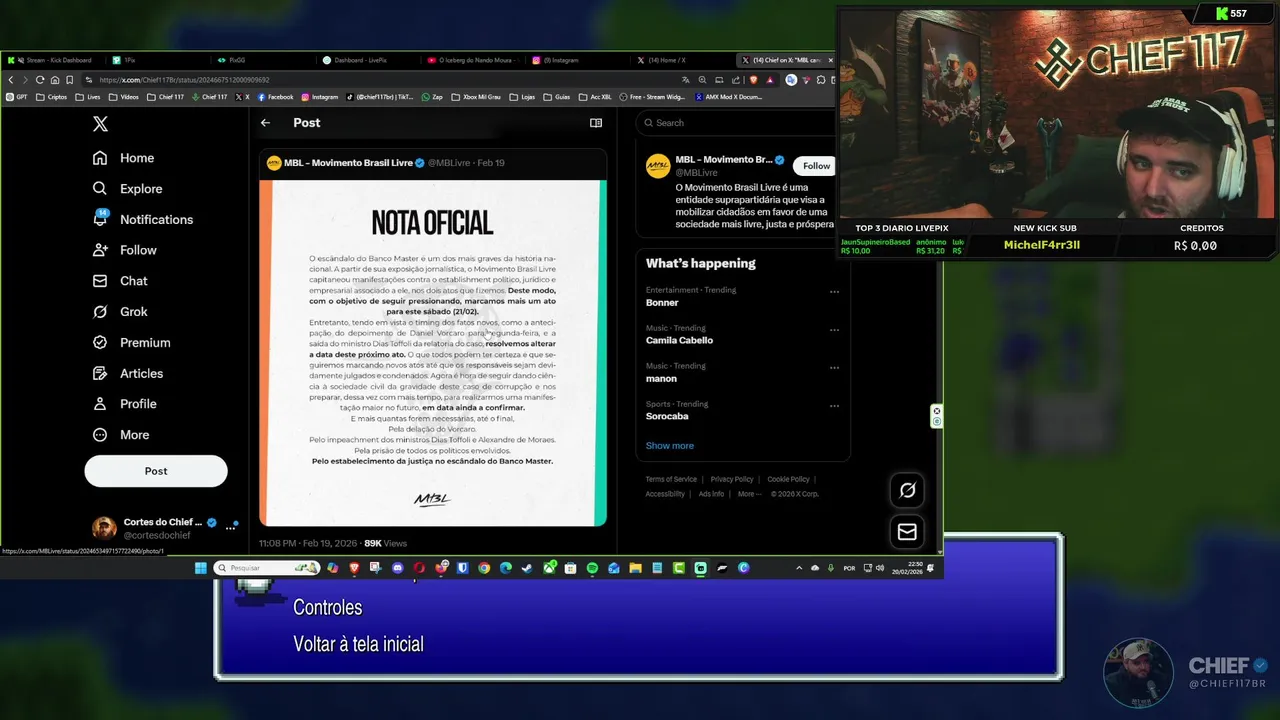The image size is (1280, 720).
Task: Open the Bonner trending topic
Action: pyautogui.click(x=662, y=302)
